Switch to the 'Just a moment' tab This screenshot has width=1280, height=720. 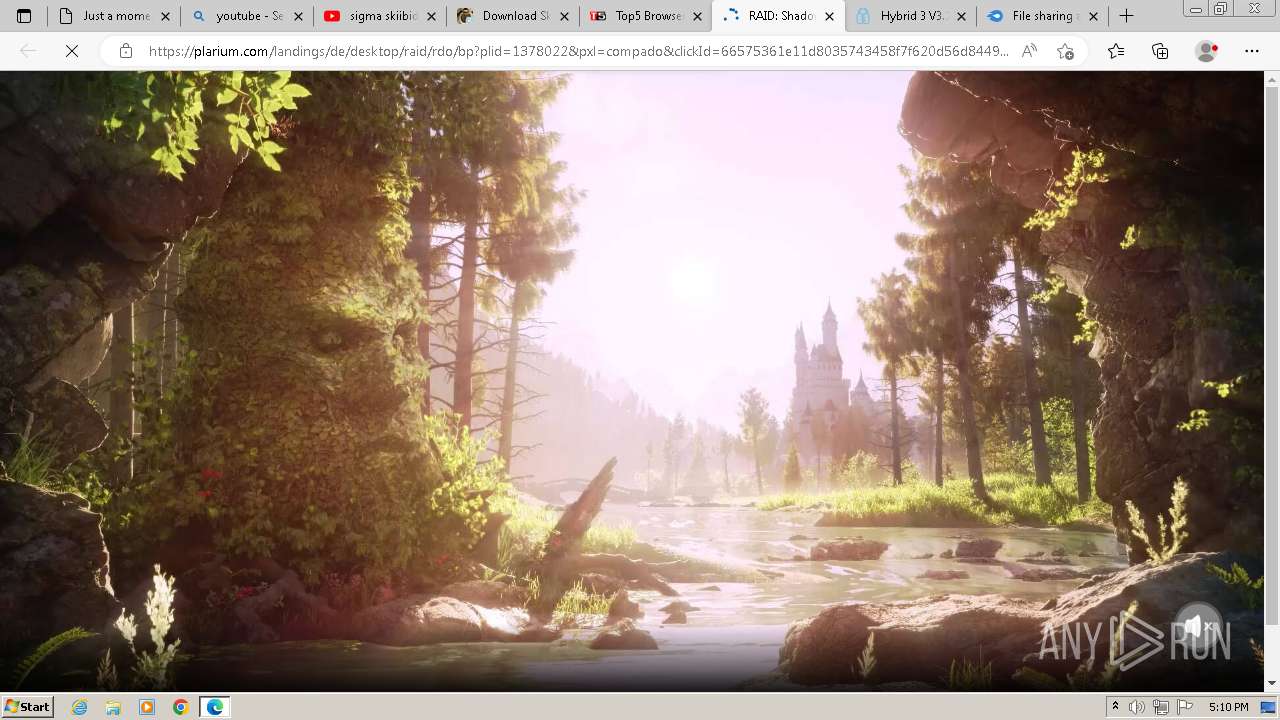point(114,16)
